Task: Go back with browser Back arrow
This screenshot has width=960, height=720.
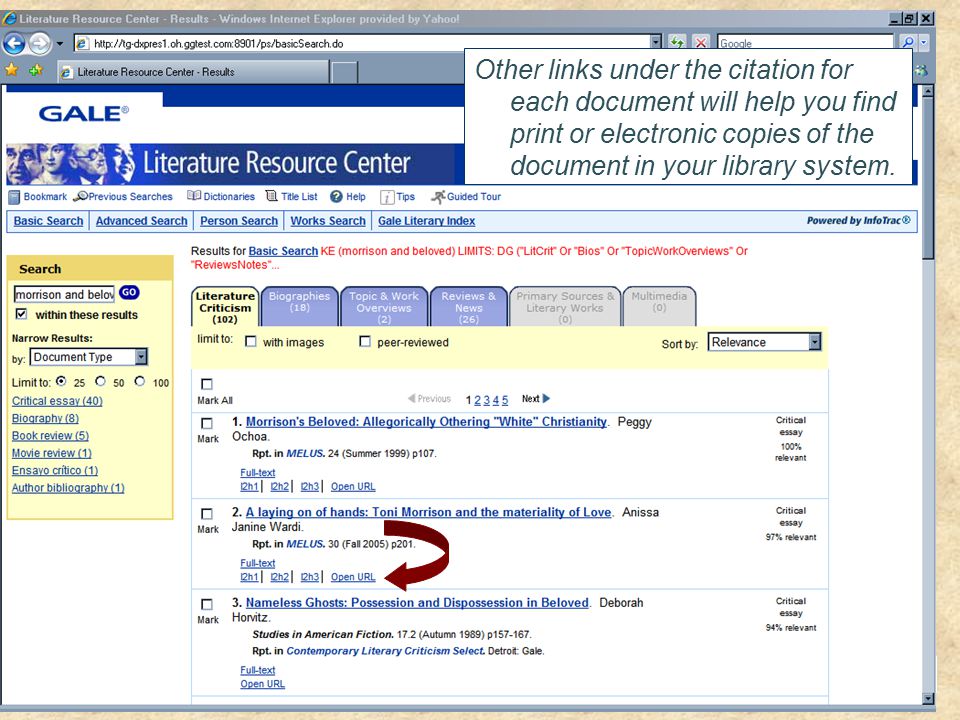Action: point(14,43)
